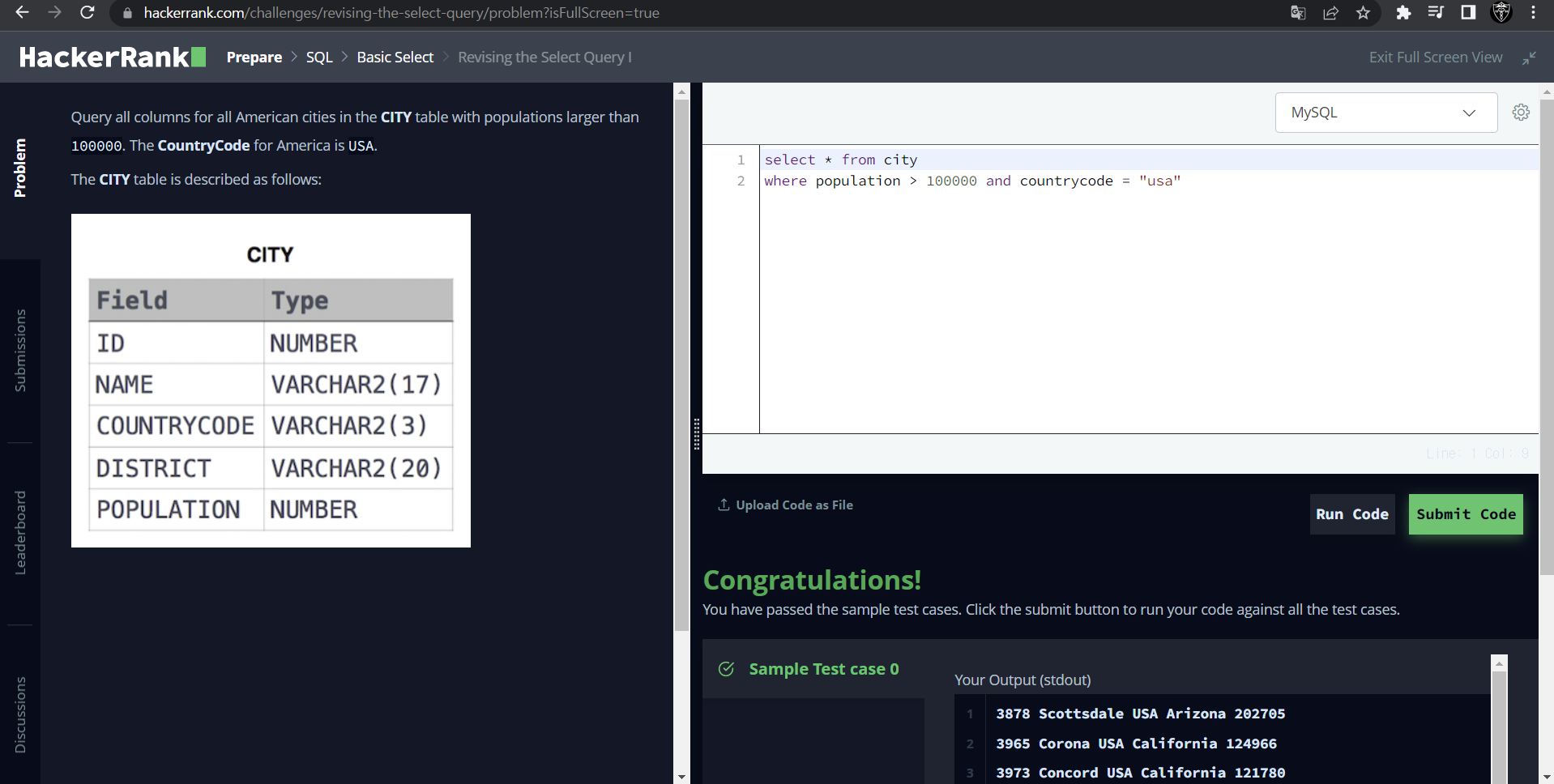
Task: Open the browser extensions puzzle icon
Action: (1403, 13)
